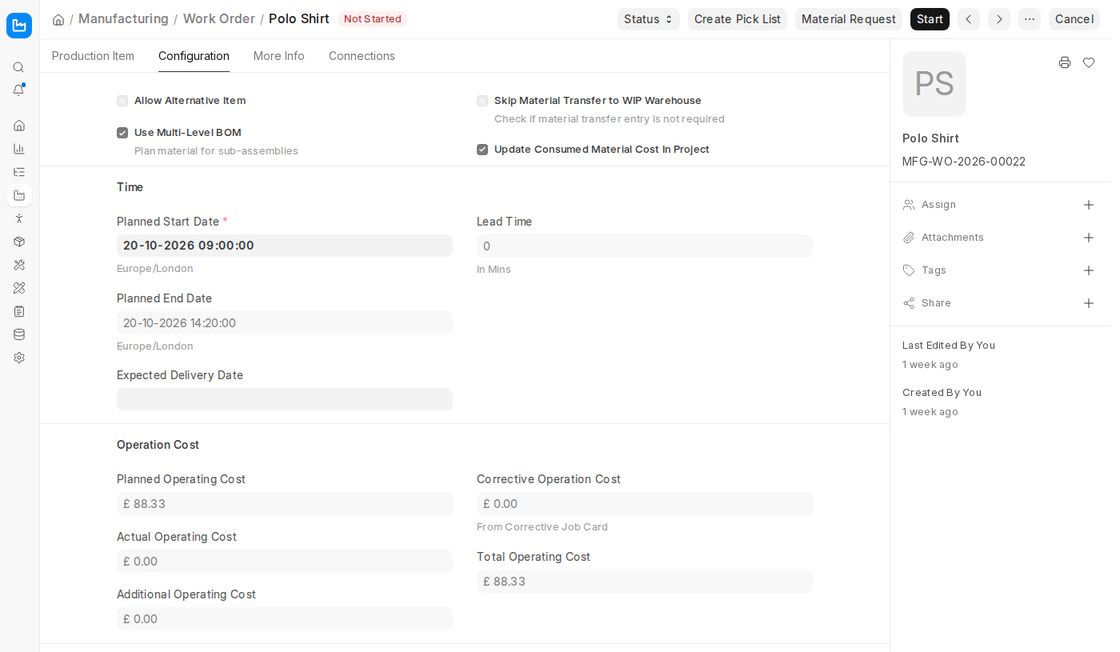
Task: Open the Status dropdown
Action: pos(648,19)
